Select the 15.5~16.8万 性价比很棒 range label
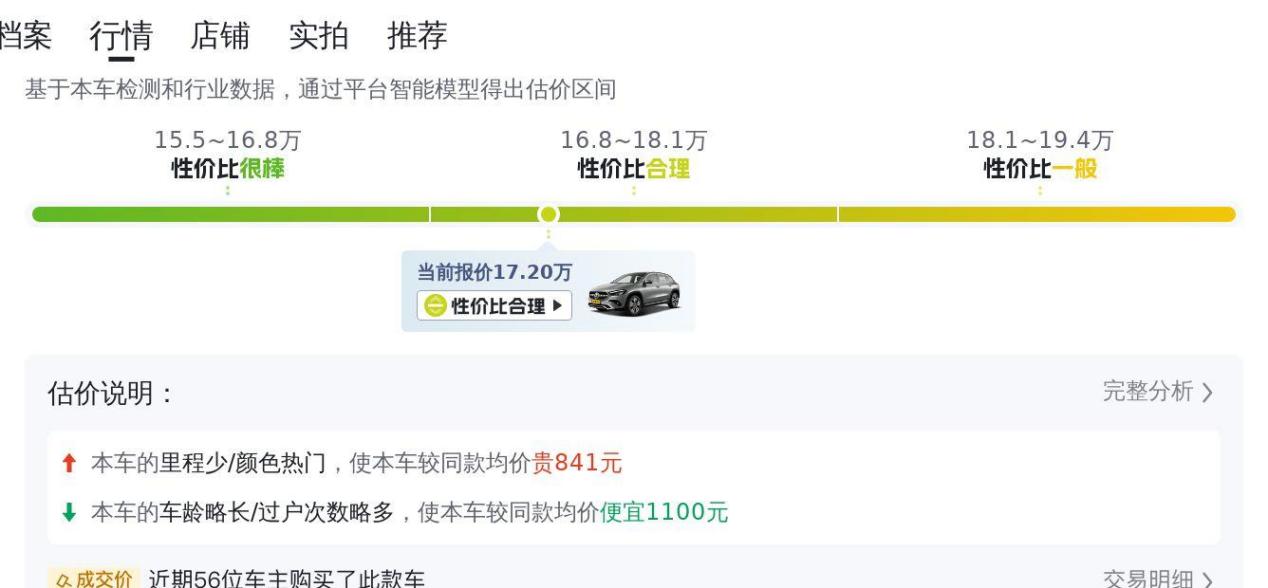The width and height of the screenshot is (1268, 588). click(x=228, y=155)
